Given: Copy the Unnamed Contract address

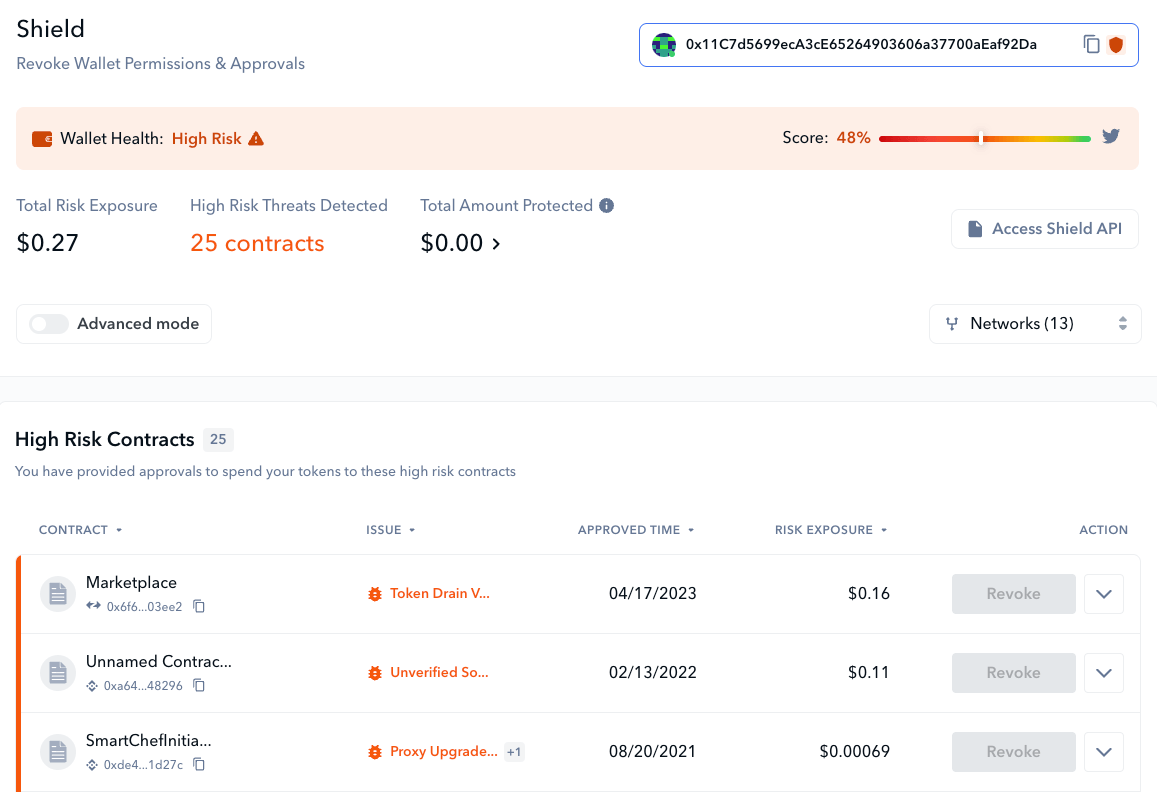Looking at the screenshot, I should (x=199, y=685).
